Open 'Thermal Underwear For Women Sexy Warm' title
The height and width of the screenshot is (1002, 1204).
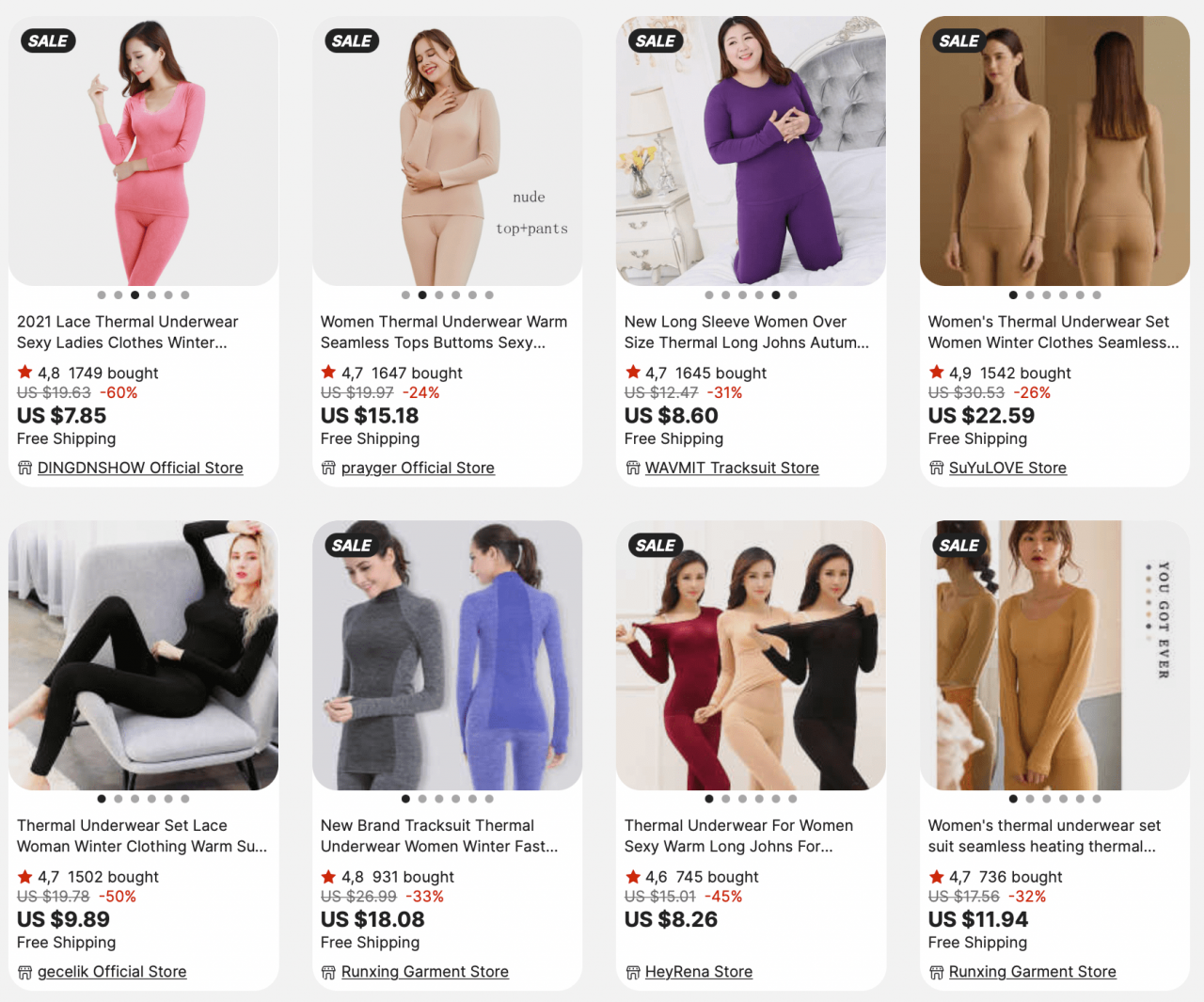point(738,835)
